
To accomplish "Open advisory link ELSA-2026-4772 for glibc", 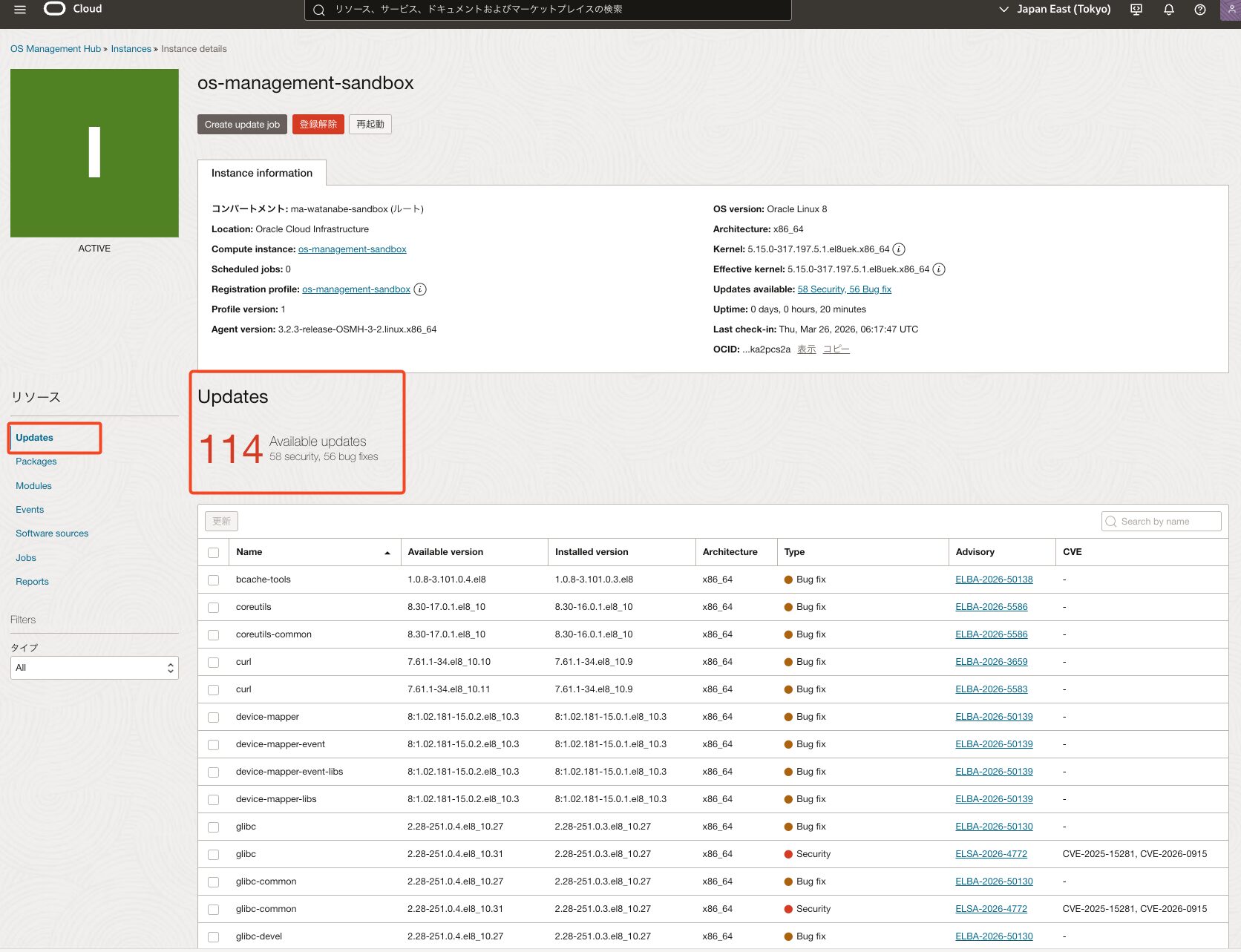I will coord(991,854).
